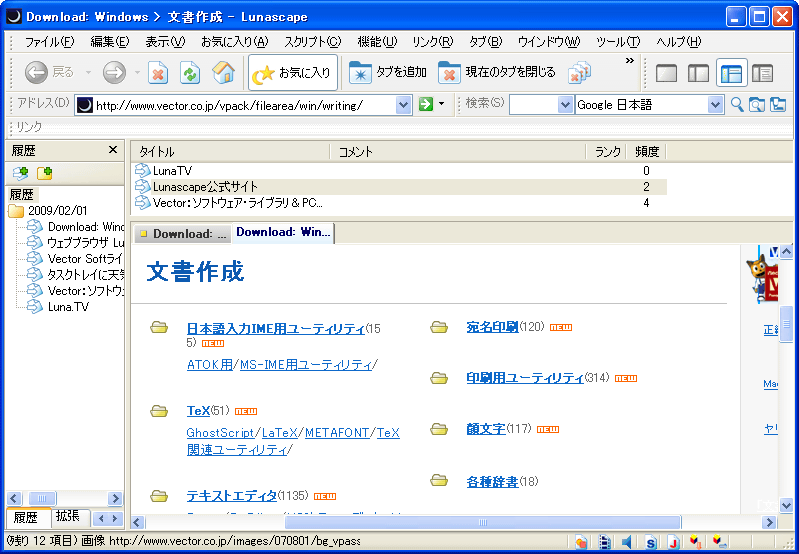Screen dimensions: 799x554
Task: Click the Forward arrow button
Action: click(x=114, y=73)
